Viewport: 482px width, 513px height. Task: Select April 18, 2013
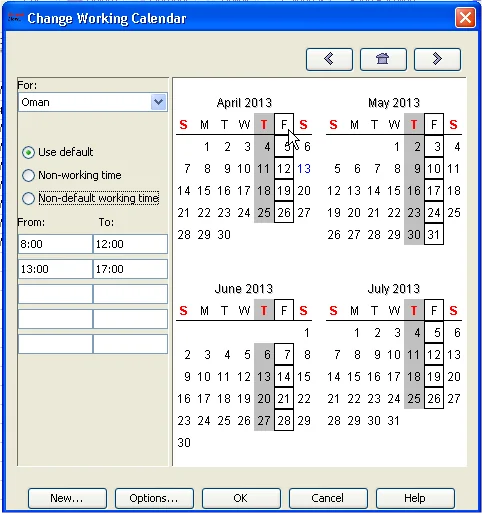pyautogui.click(x=264, y=191)
